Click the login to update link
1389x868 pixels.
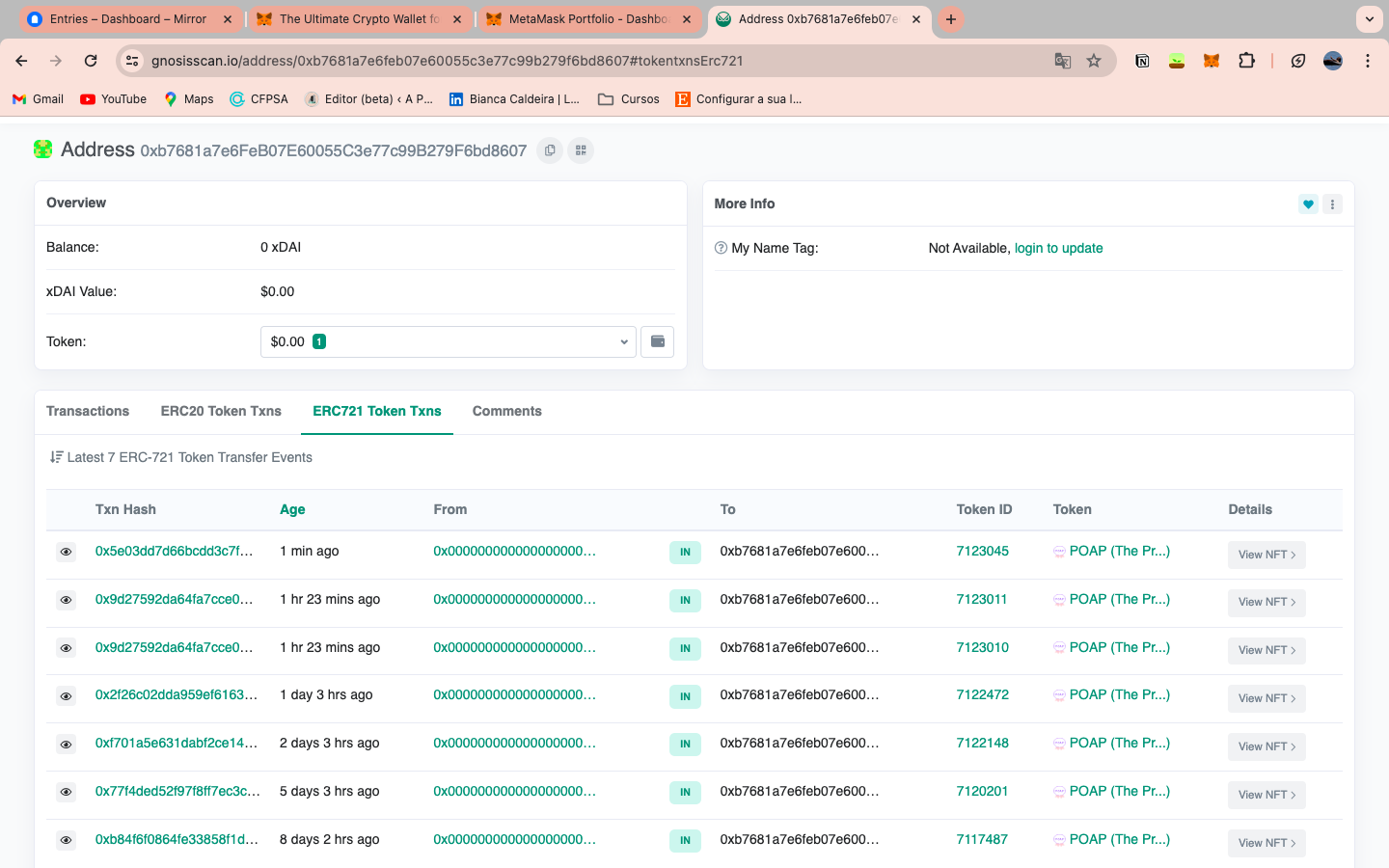pos(1058,248)
